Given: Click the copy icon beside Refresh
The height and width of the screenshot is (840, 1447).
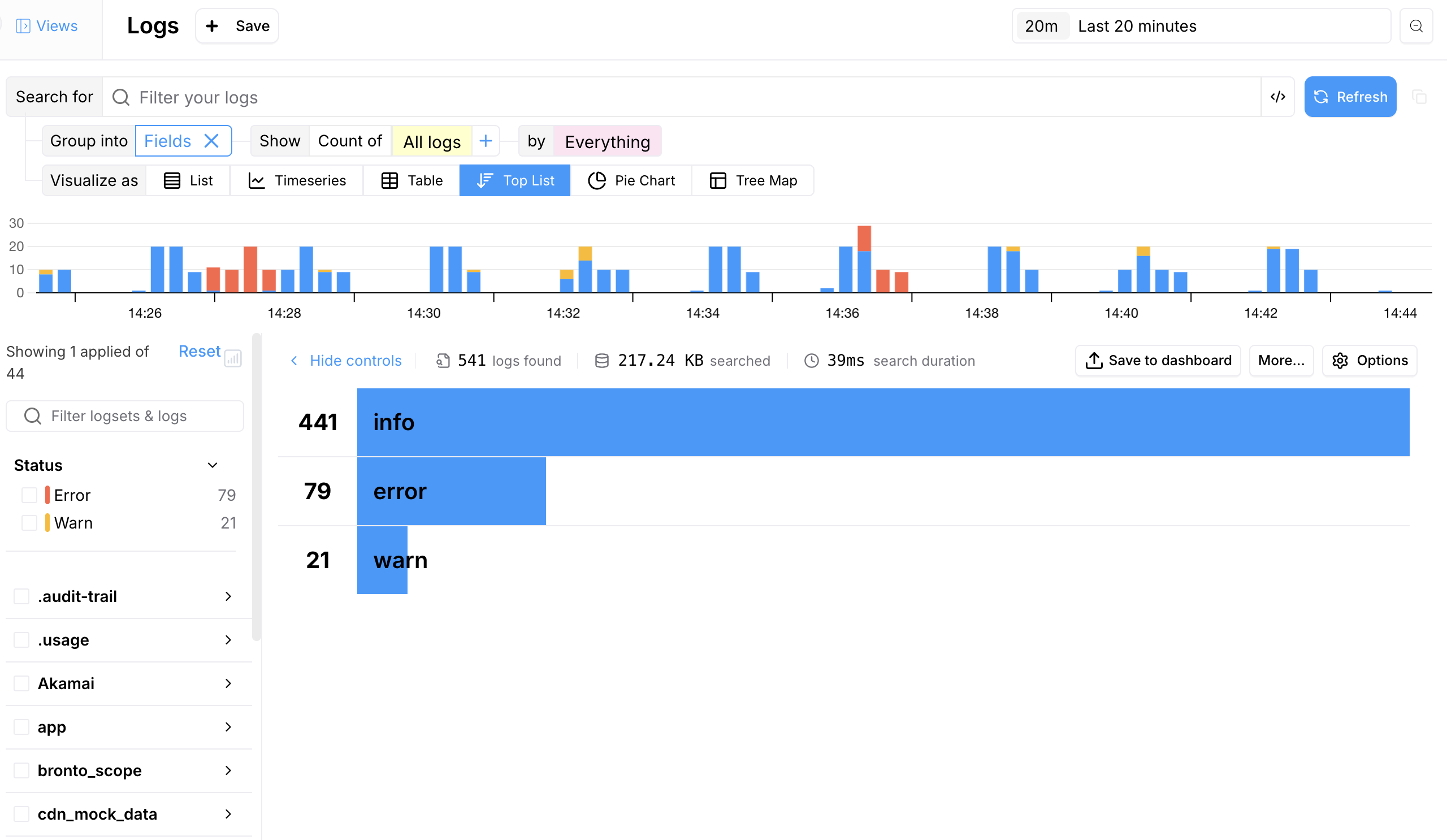Looking at the screenshot, I should click(x=1419, y=97).
